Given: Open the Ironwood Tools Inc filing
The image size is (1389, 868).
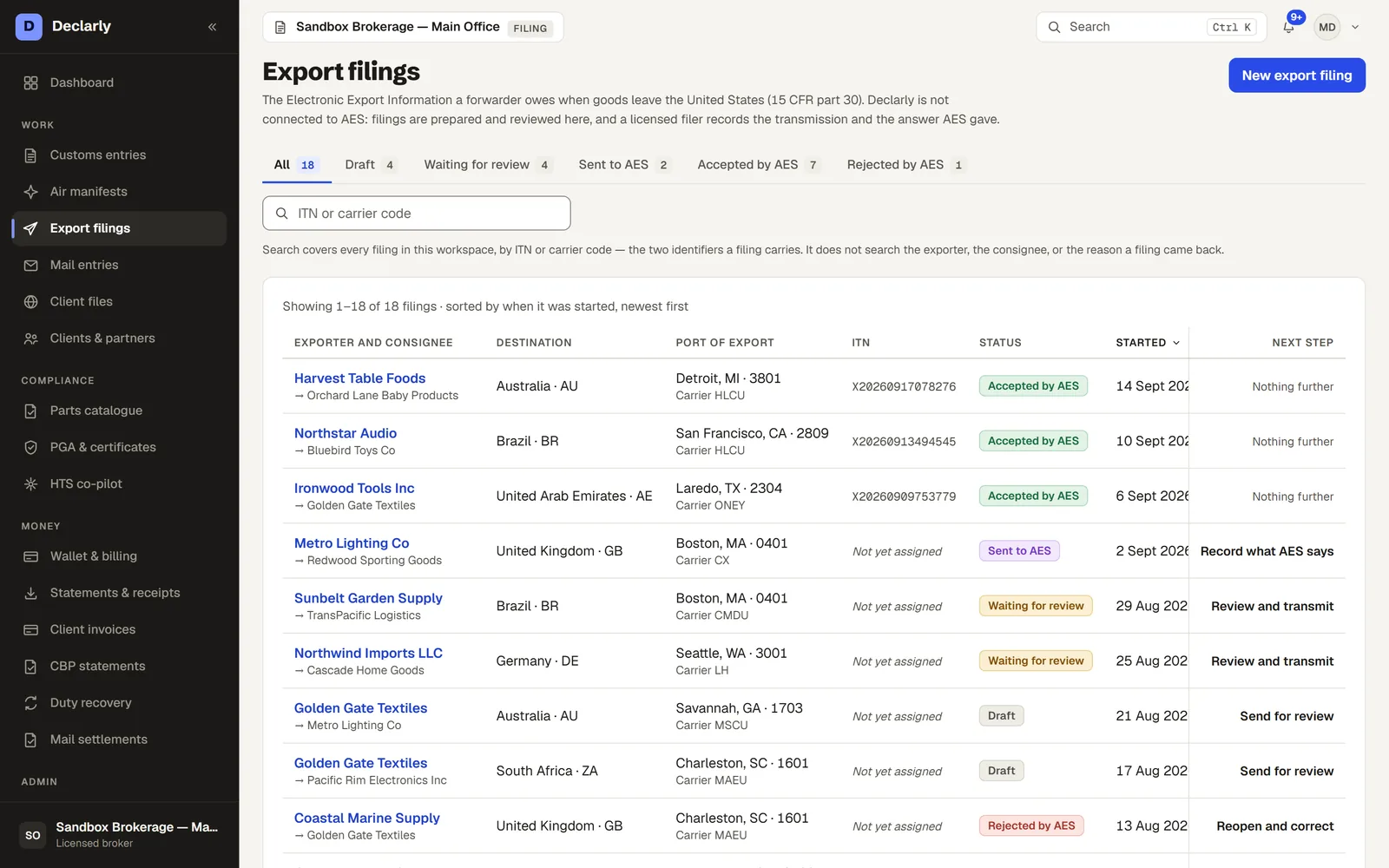Looking at the screenshot, I should (354, 489).
